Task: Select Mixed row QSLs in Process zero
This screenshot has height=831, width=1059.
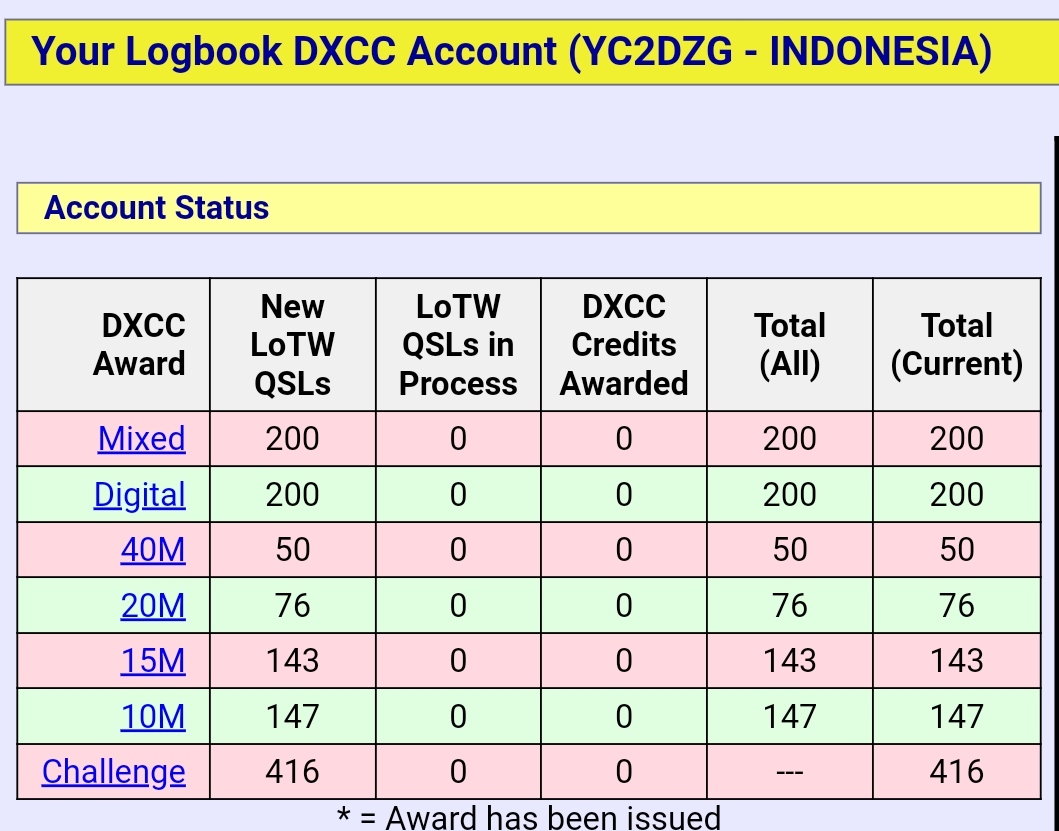Action: pos(458,438)
